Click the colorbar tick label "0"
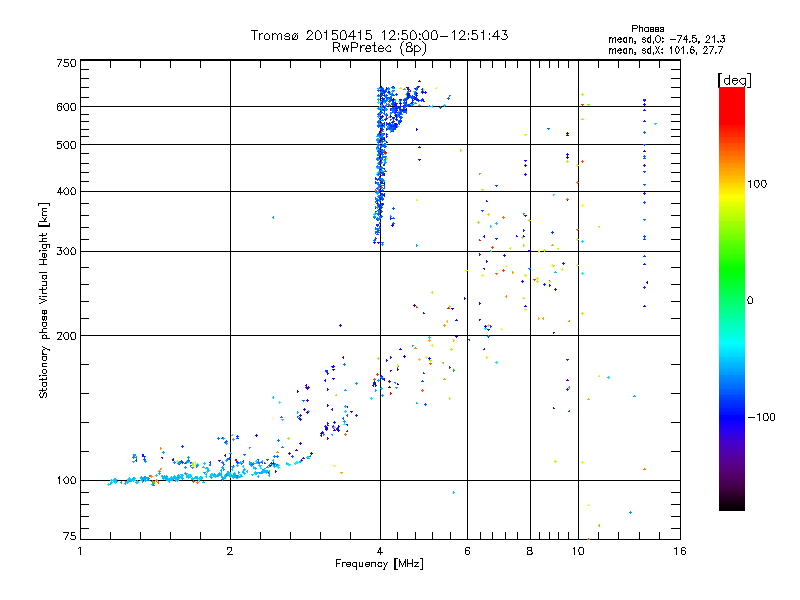This screenshot has width=800, height=600. coord(750,300)
